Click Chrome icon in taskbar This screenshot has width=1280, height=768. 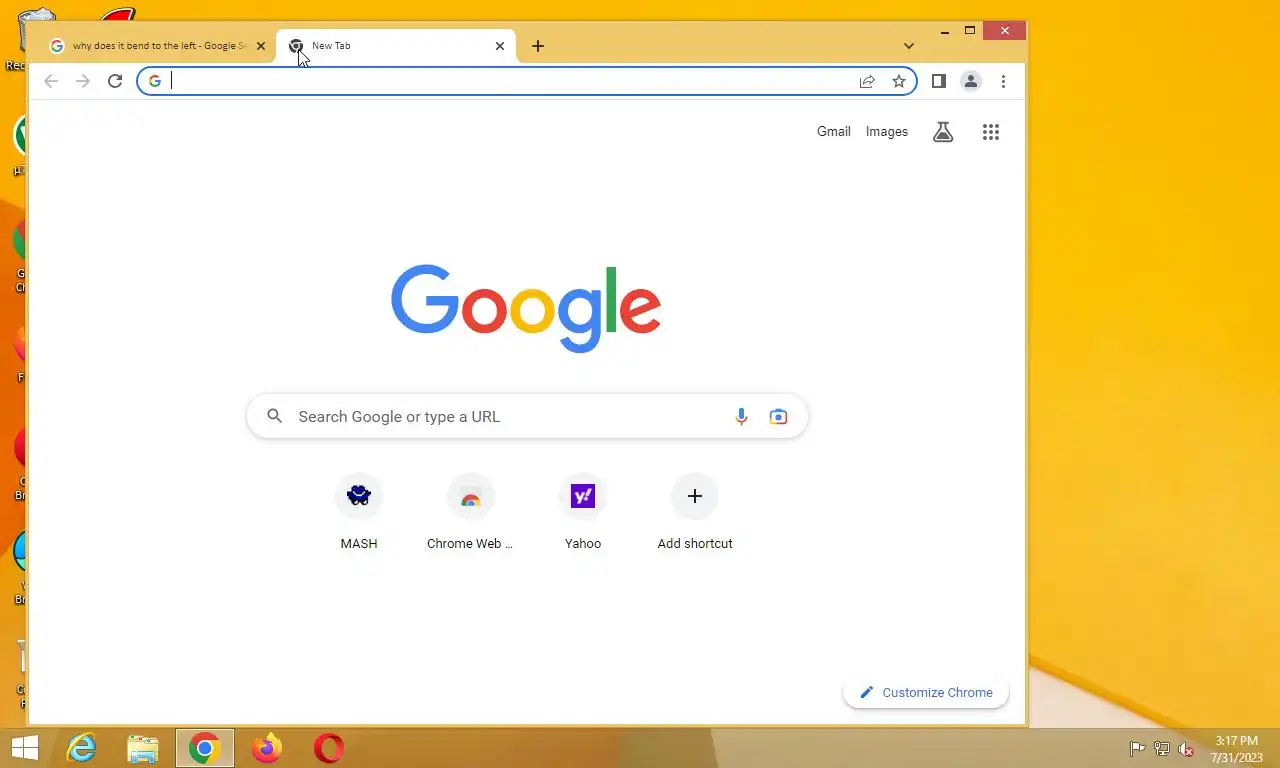(205, 748)
